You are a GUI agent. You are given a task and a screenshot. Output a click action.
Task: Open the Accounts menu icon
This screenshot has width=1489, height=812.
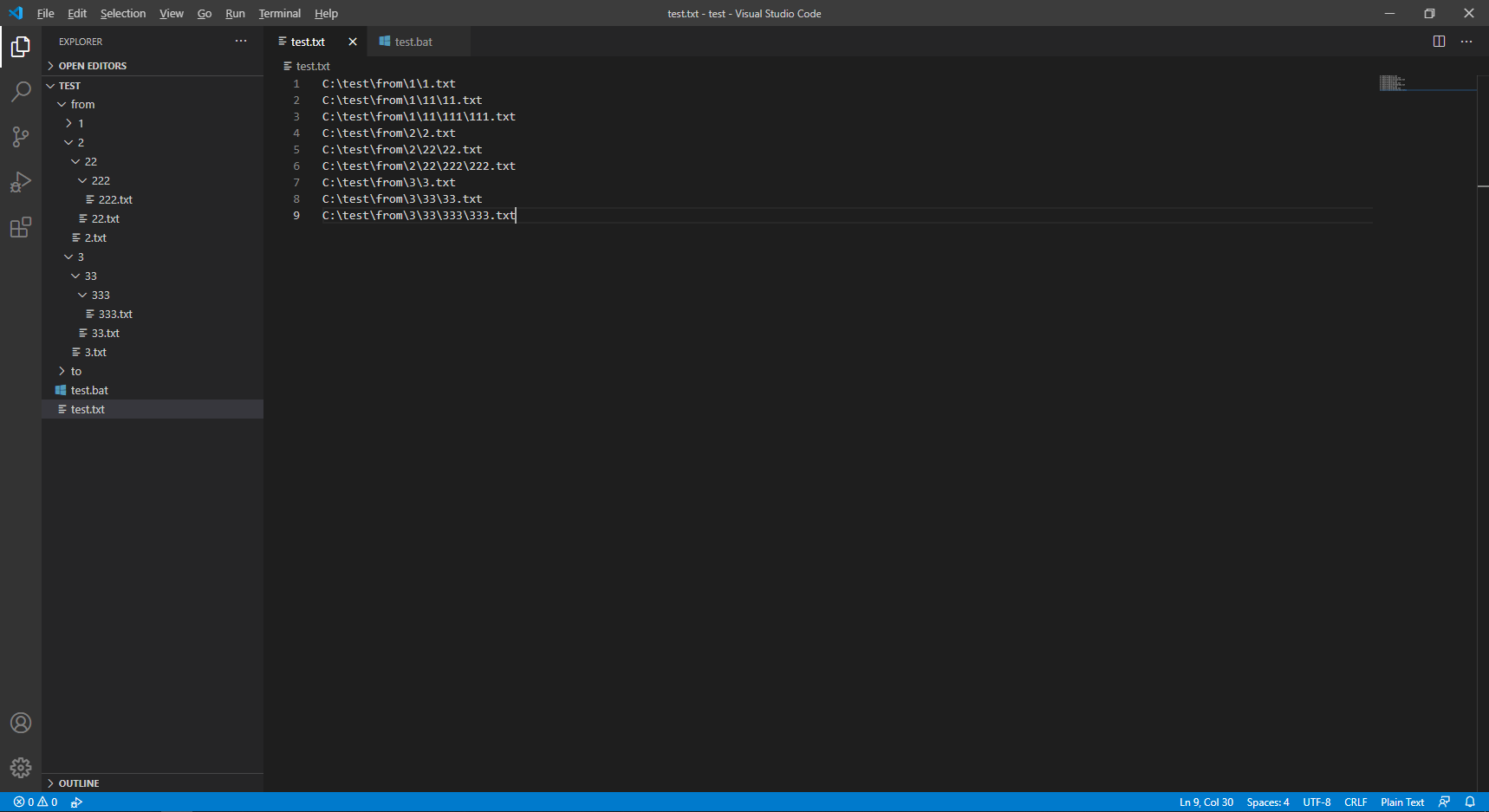pos(21,723)
